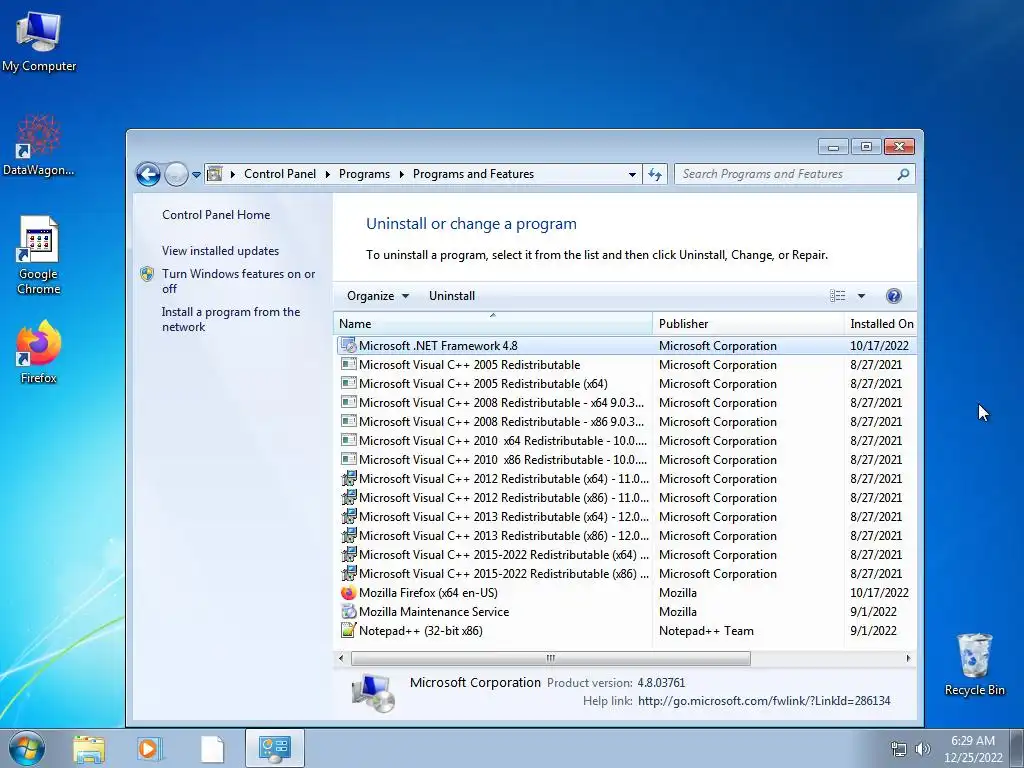This screenshot has width=1024, height=768.
Task: Open the Microsoft help link URL
Action: coord(764,701)
